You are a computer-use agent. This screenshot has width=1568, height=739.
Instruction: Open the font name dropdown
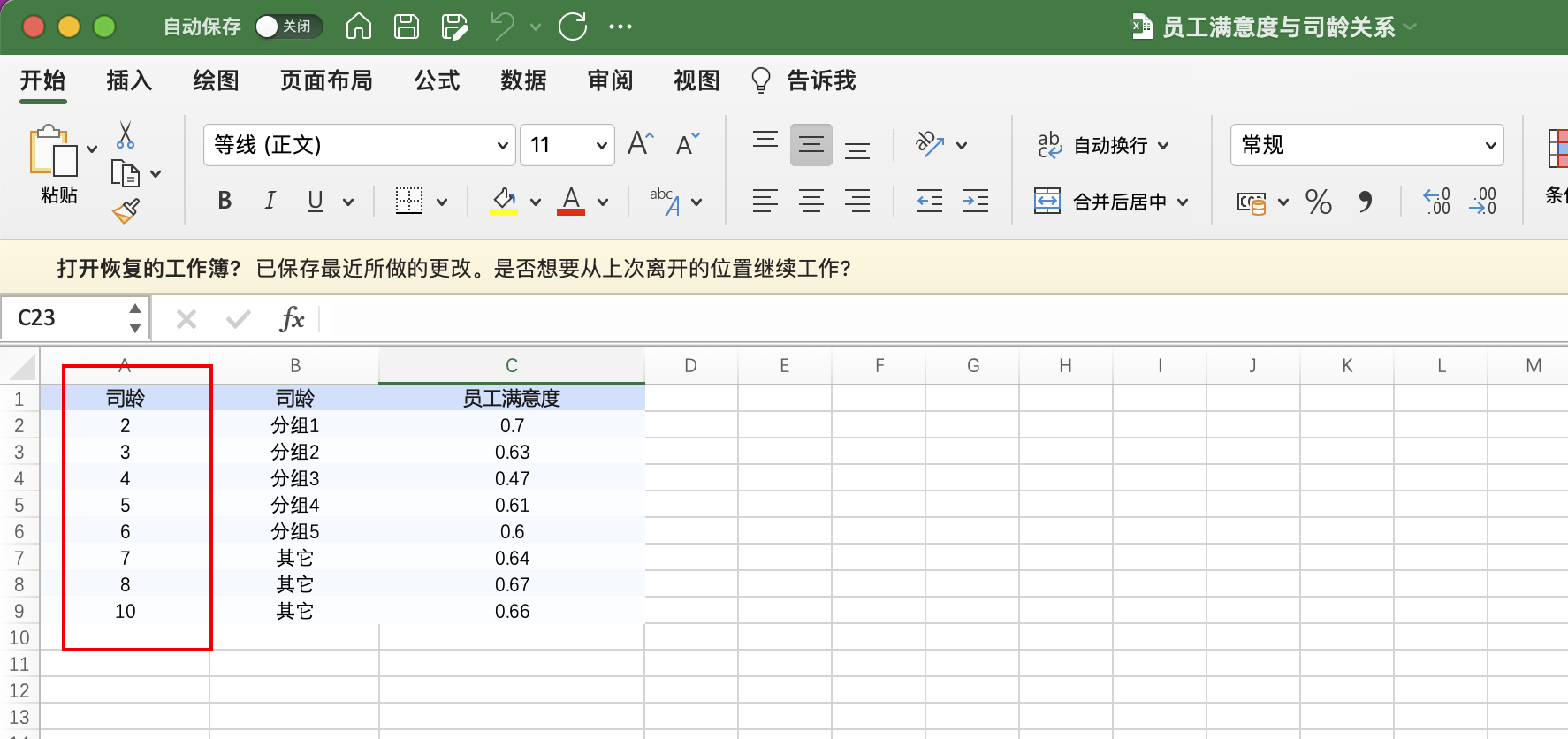(502, 145)
